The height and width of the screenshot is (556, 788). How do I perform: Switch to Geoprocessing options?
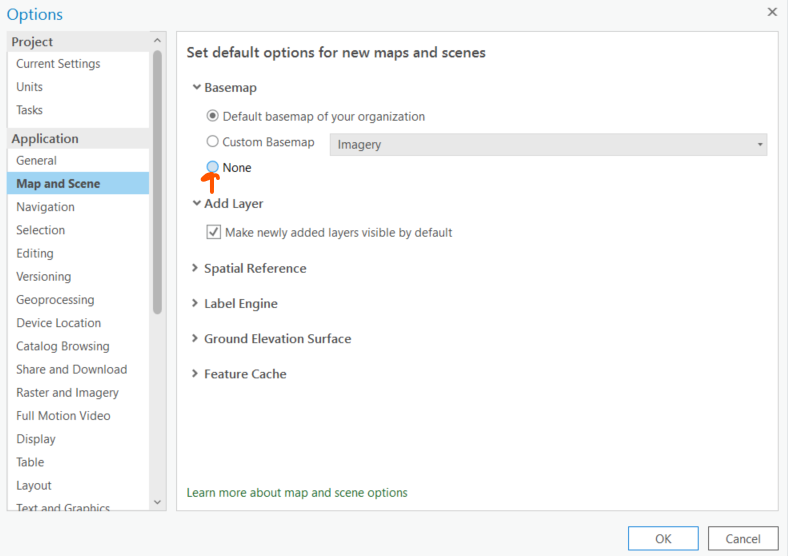(55, 300)
